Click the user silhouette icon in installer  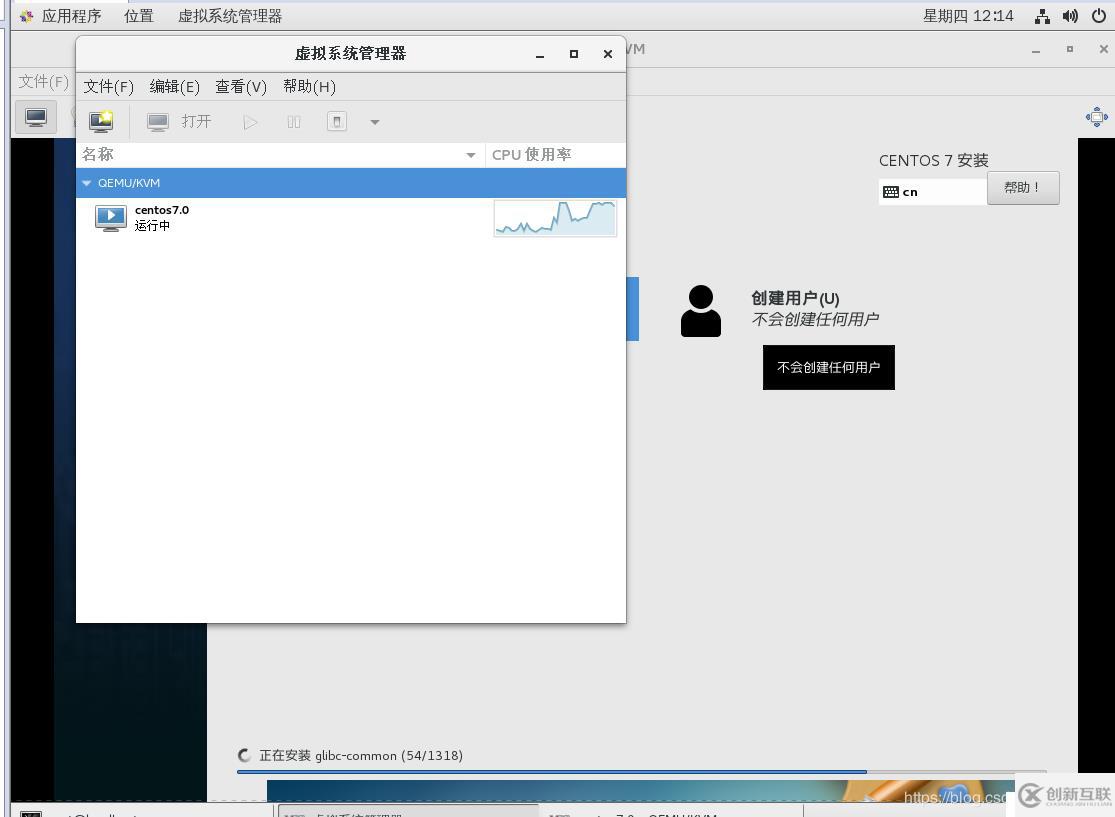click(700, 311)
